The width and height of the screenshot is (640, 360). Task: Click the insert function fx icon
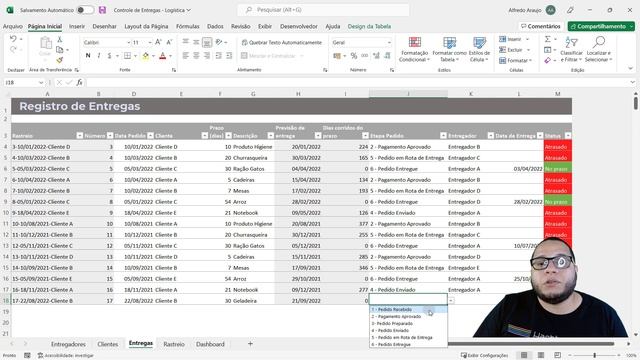[79, 82]
